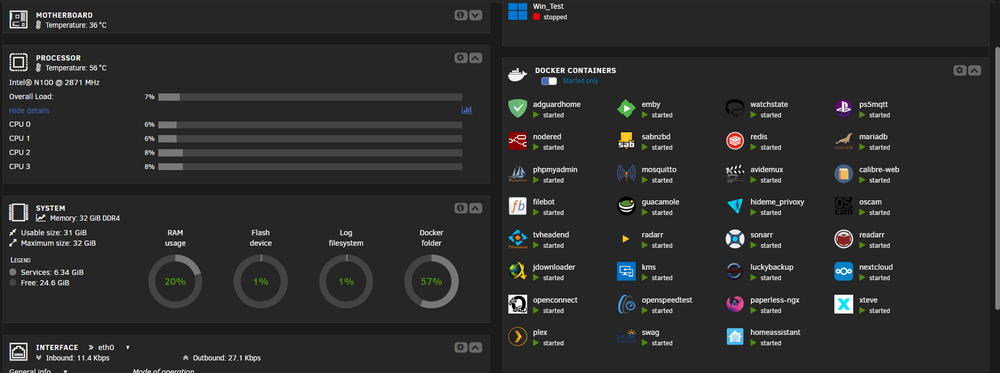
Task: Click the nodered container icon
Action: [x=517, y=142]
